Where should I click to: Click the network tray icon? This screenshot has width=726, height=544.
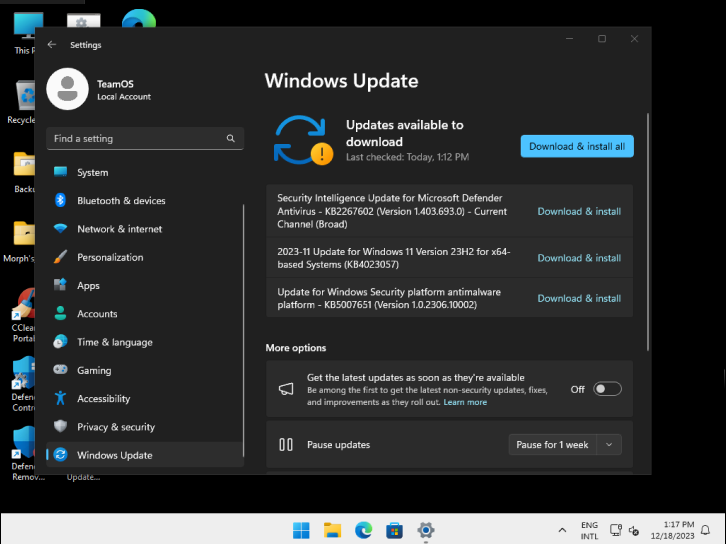point(616,530)
